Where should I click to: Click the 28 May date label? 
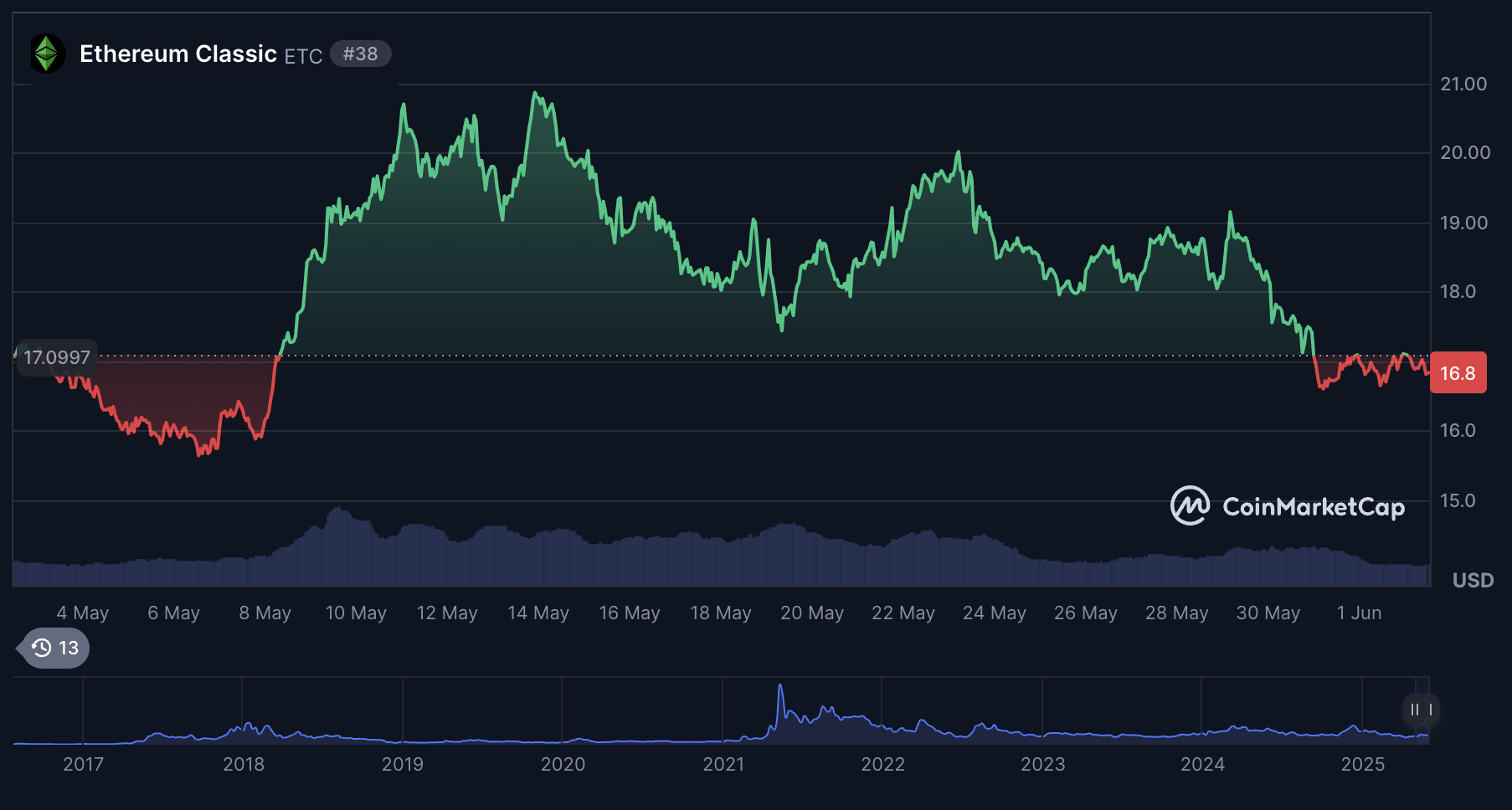pyautogui.click(x=1177, y=613)
